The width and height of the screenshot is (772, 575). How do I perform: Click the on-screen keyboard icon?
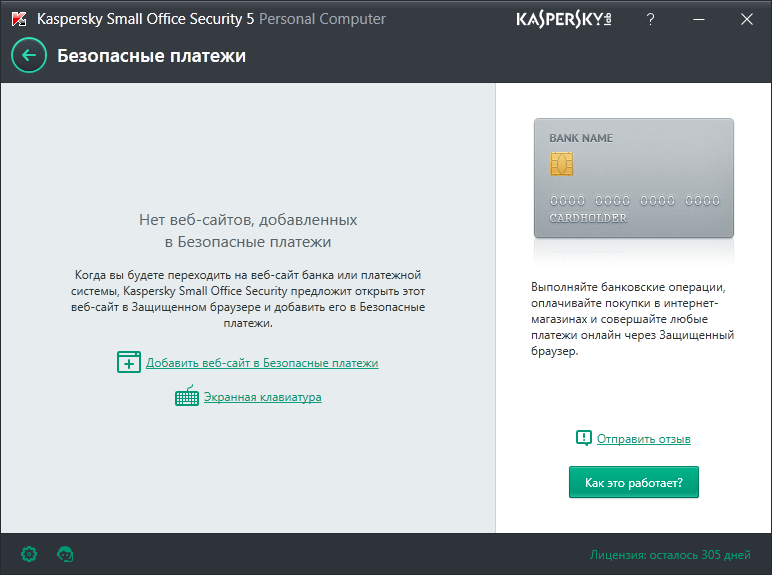coord(187,397)
